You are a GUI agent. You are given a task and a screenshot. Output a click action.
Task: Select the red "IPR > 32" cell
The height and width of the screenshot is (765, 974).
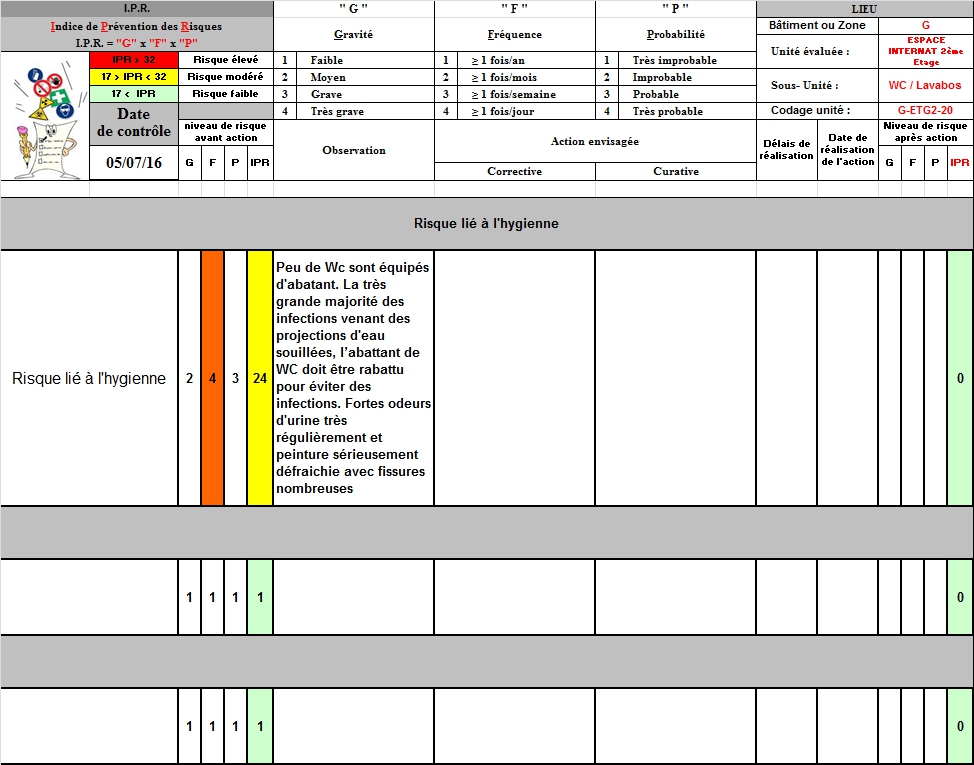coord(133,60)
